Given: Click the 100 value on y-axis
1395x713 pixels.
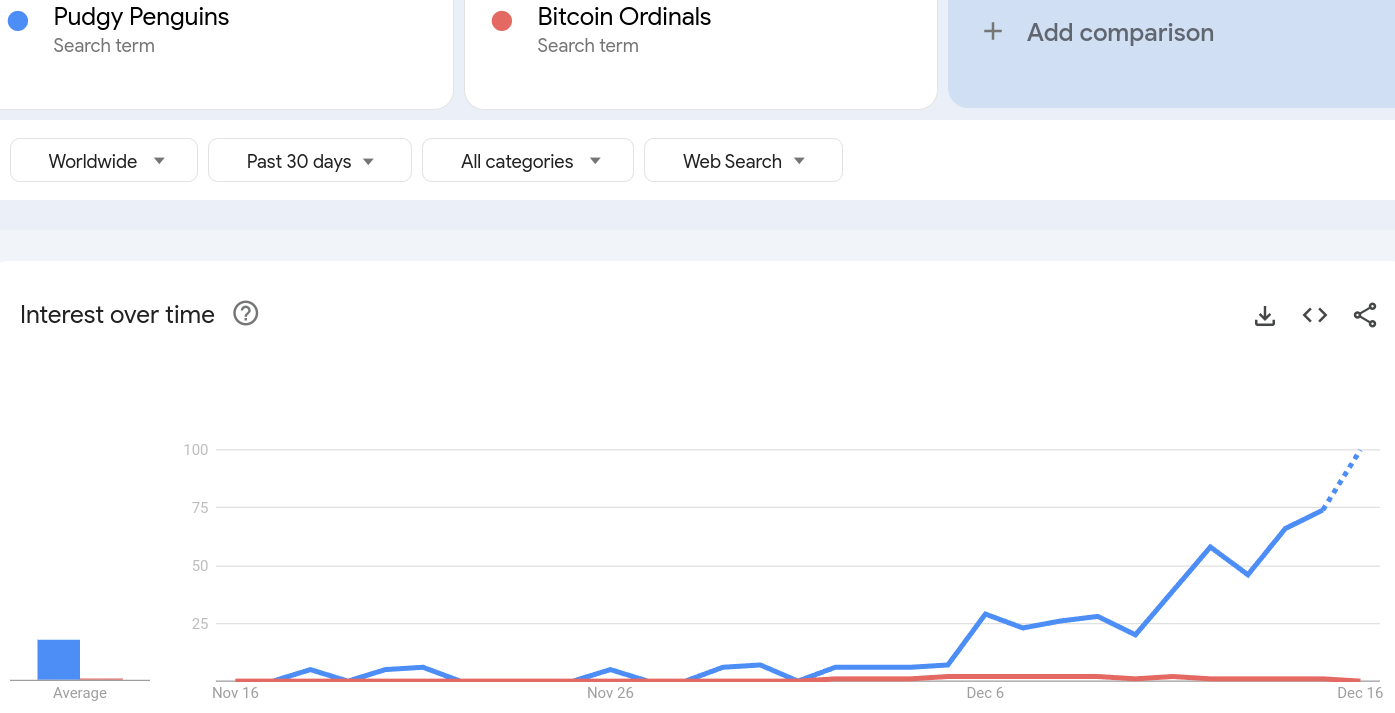Looking at the screenshot, I should [196, 450].
